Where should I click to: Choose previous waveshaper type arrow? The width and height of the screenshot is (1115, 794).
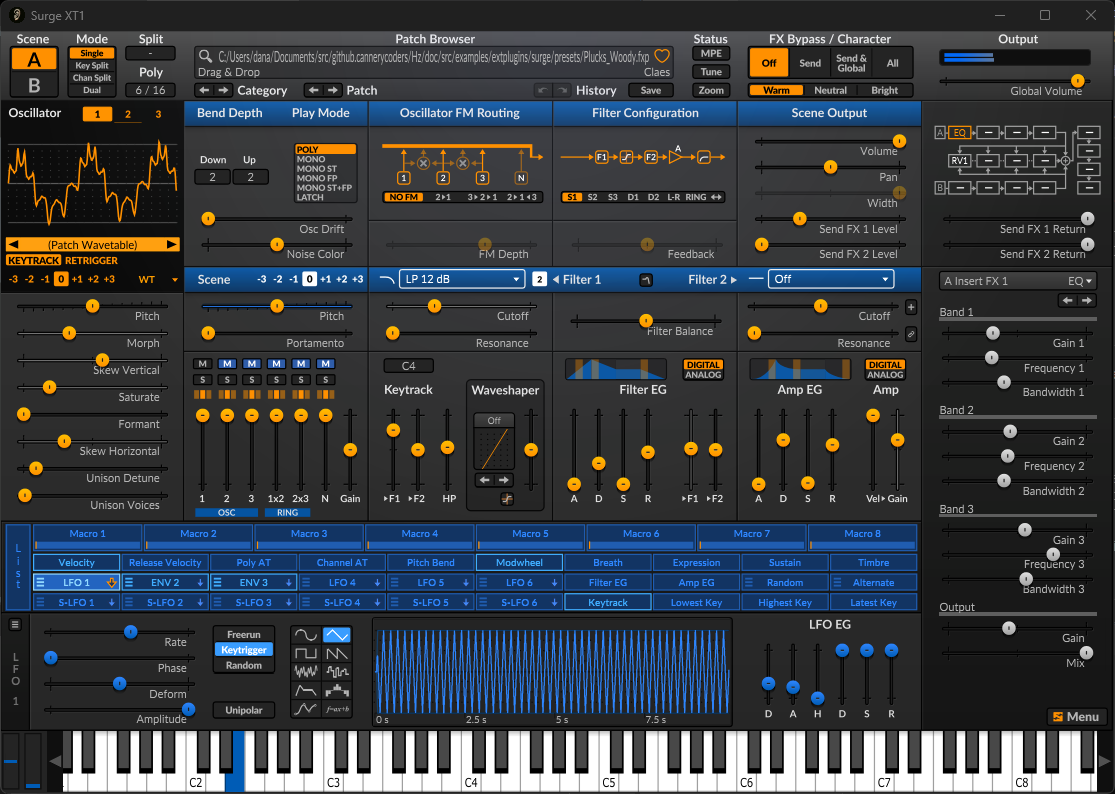click(x=484, y=481)
